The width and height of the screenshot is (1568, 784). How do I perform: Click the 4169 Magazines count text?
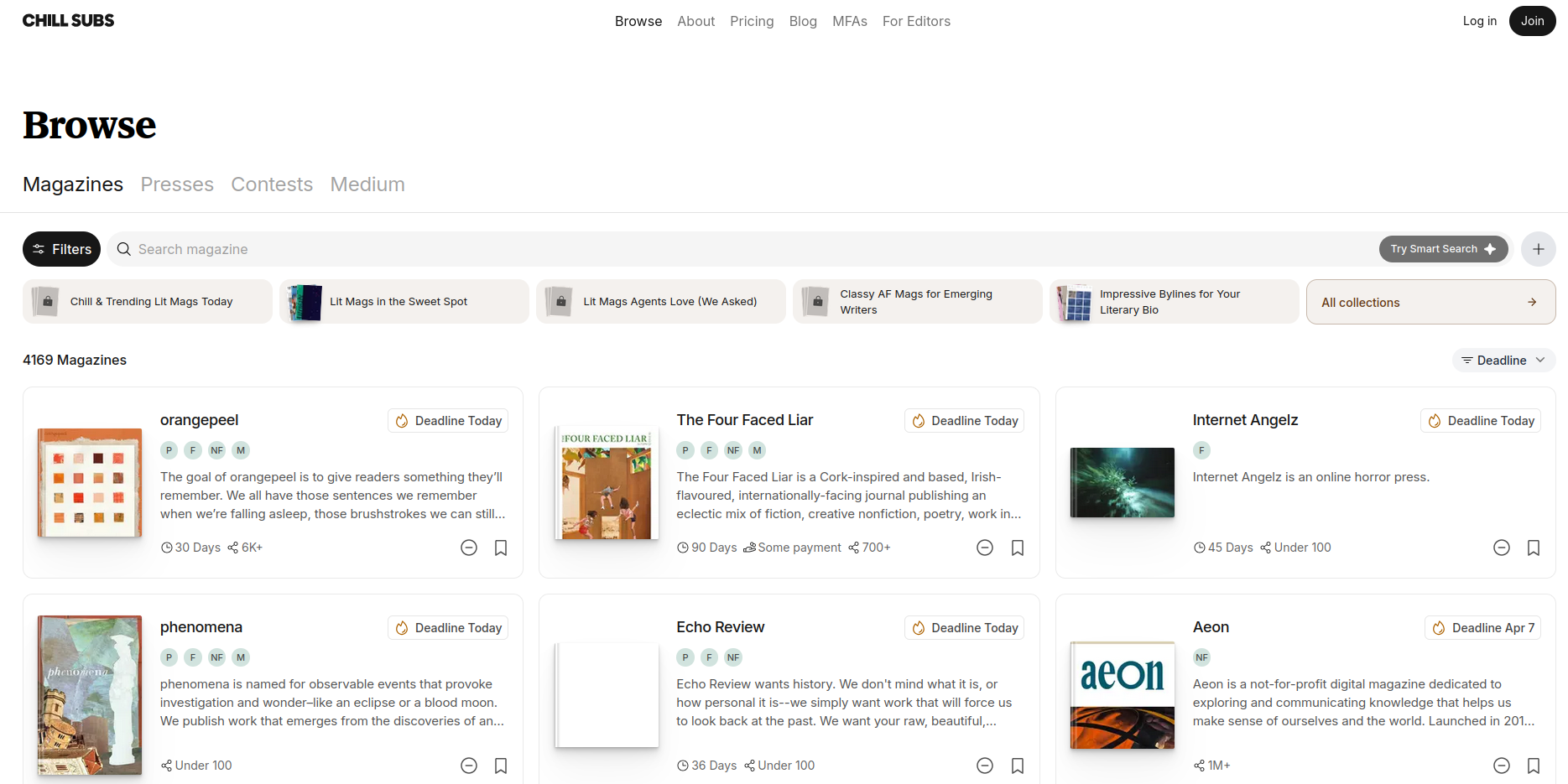tap(75, 360)
